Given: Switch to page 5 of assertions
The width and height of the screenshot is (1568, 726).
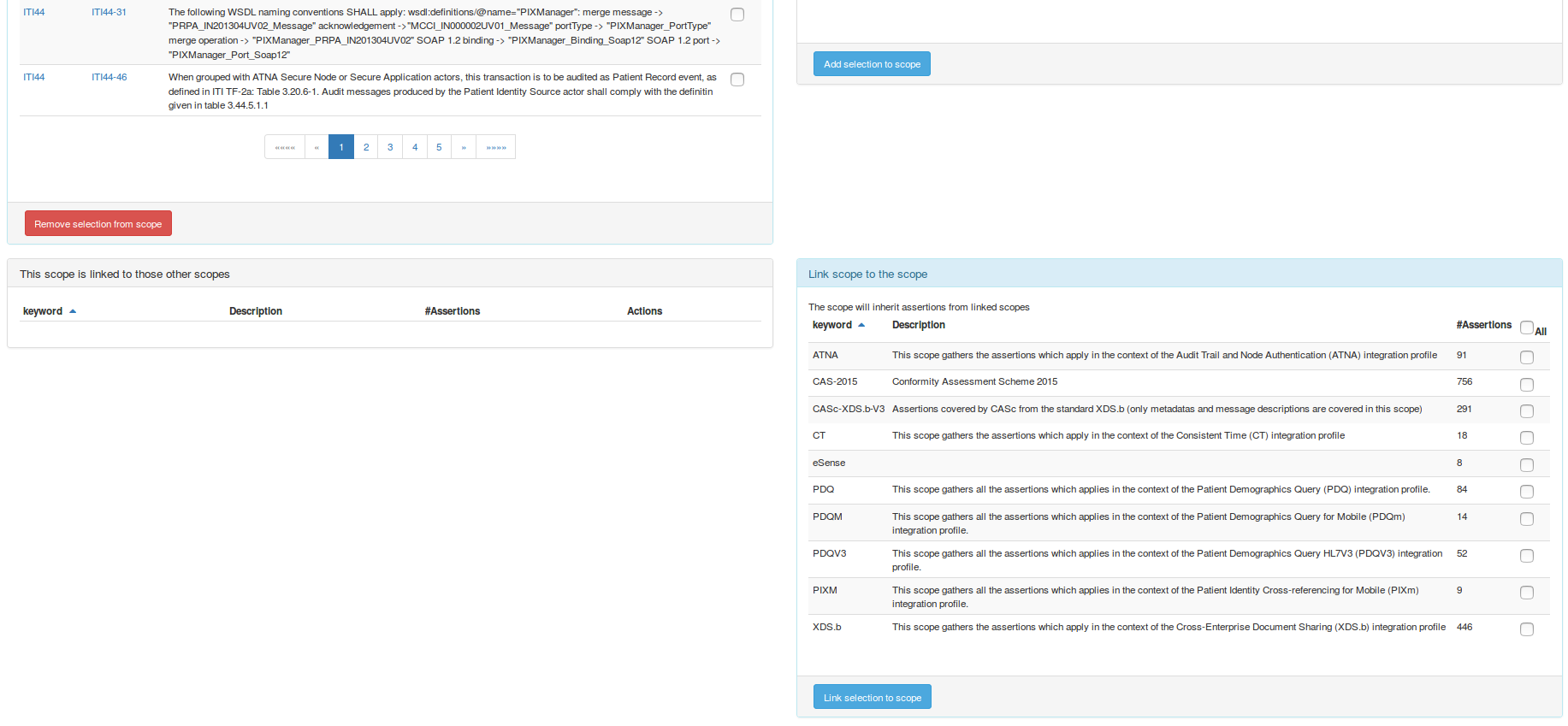Looking at the screenshot, I should click(x=439, y=147).
